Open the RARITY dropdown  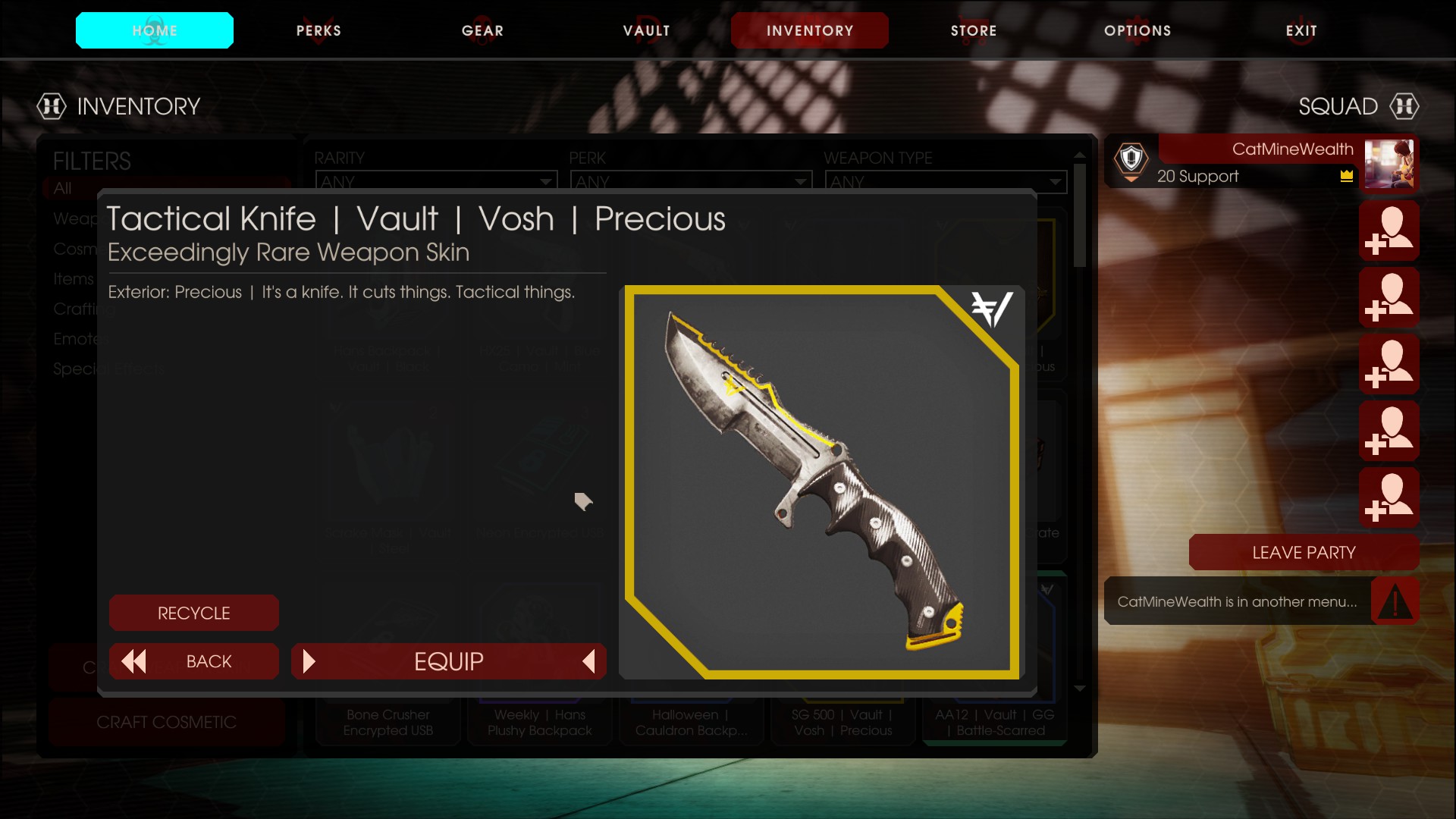[436, 181]
